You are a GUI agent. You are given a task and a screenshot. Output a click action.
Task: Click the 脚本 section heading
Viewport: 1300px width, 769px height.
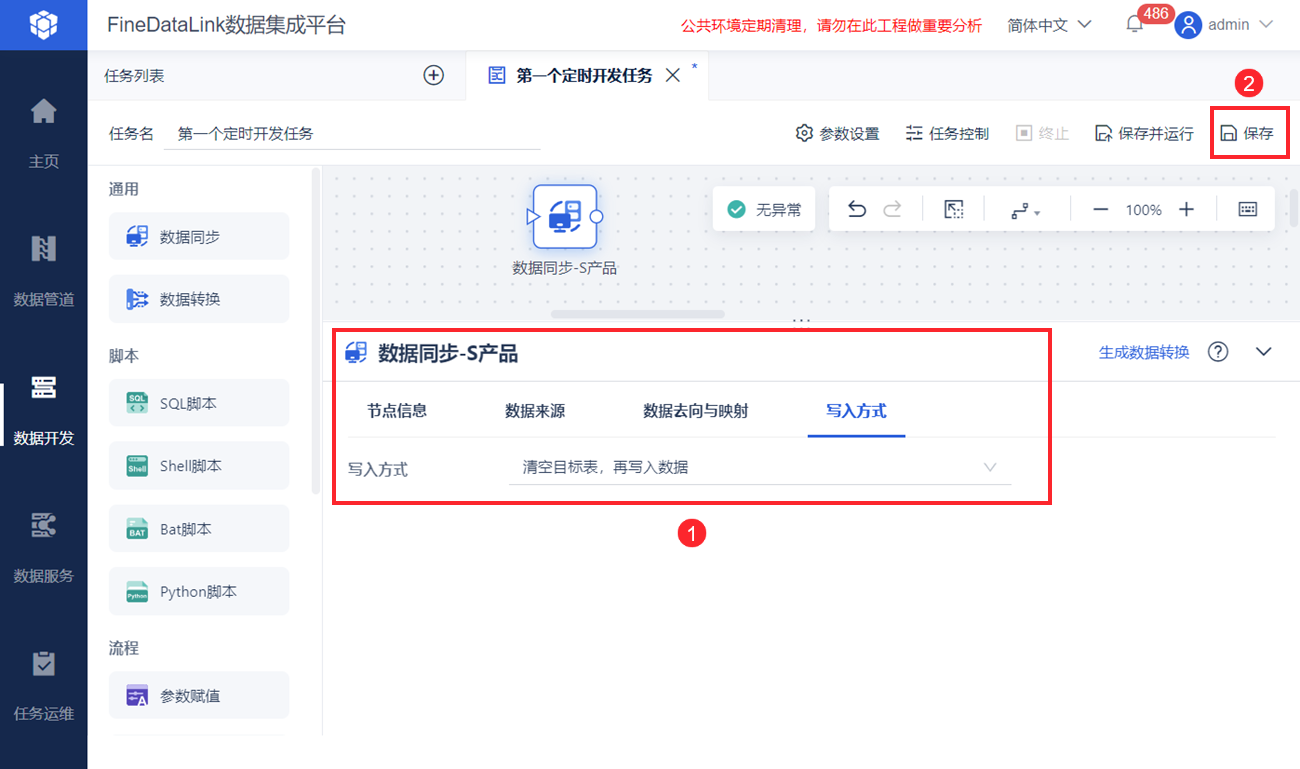[x=124, y=356]
